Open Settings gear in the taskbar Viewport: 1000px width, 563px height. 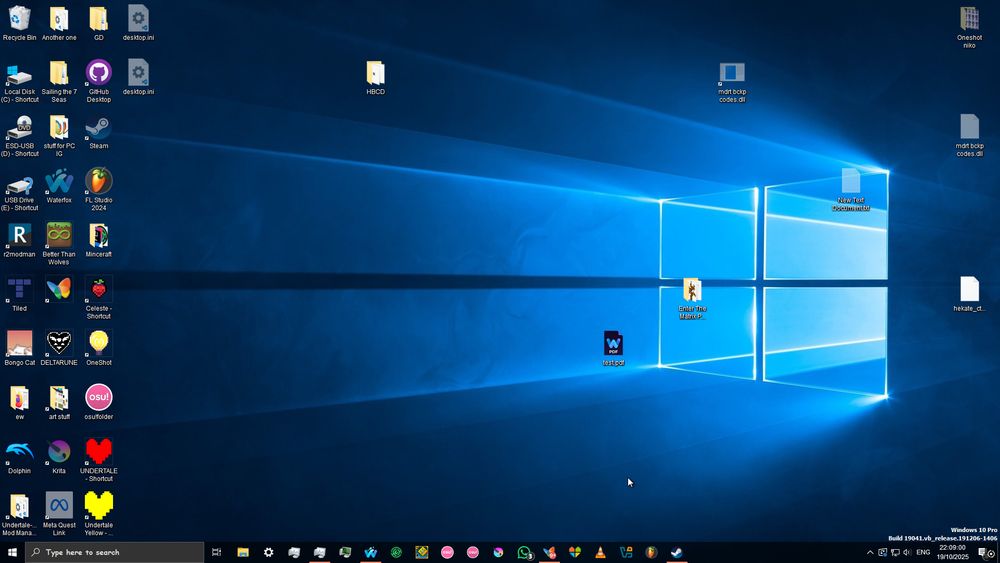[268, 552]
